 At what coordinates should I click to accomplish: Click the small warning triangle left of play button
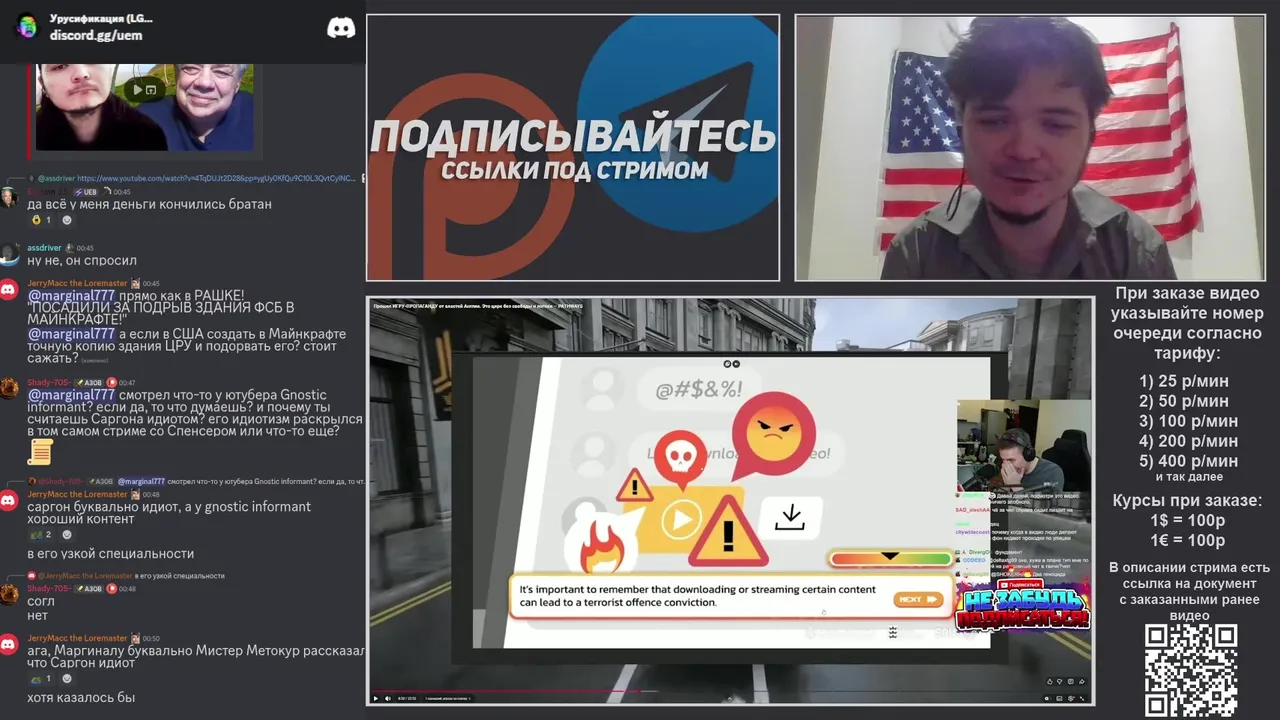634,487
